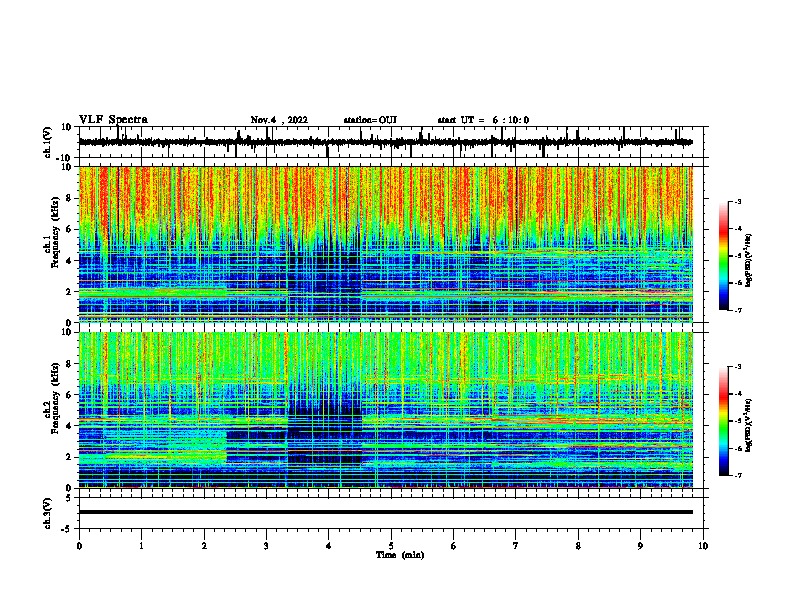This screenshot has height=612, width=792.
Task: Click the "8" kHz tick of ch.1 spectrogram
Action: click(69, 198)
